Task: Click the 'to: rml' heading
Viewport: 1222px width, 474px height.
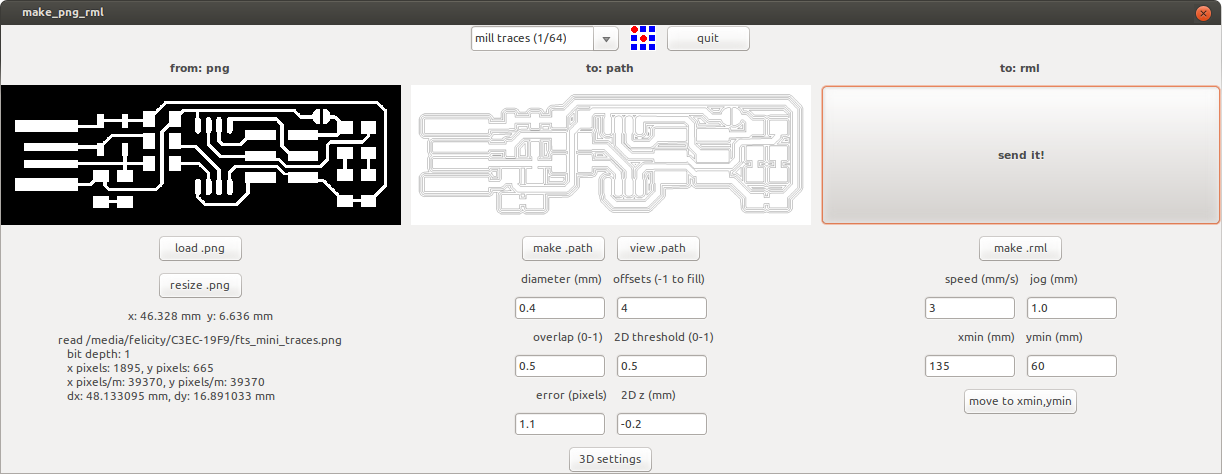Action: [x=1020, y=69]
